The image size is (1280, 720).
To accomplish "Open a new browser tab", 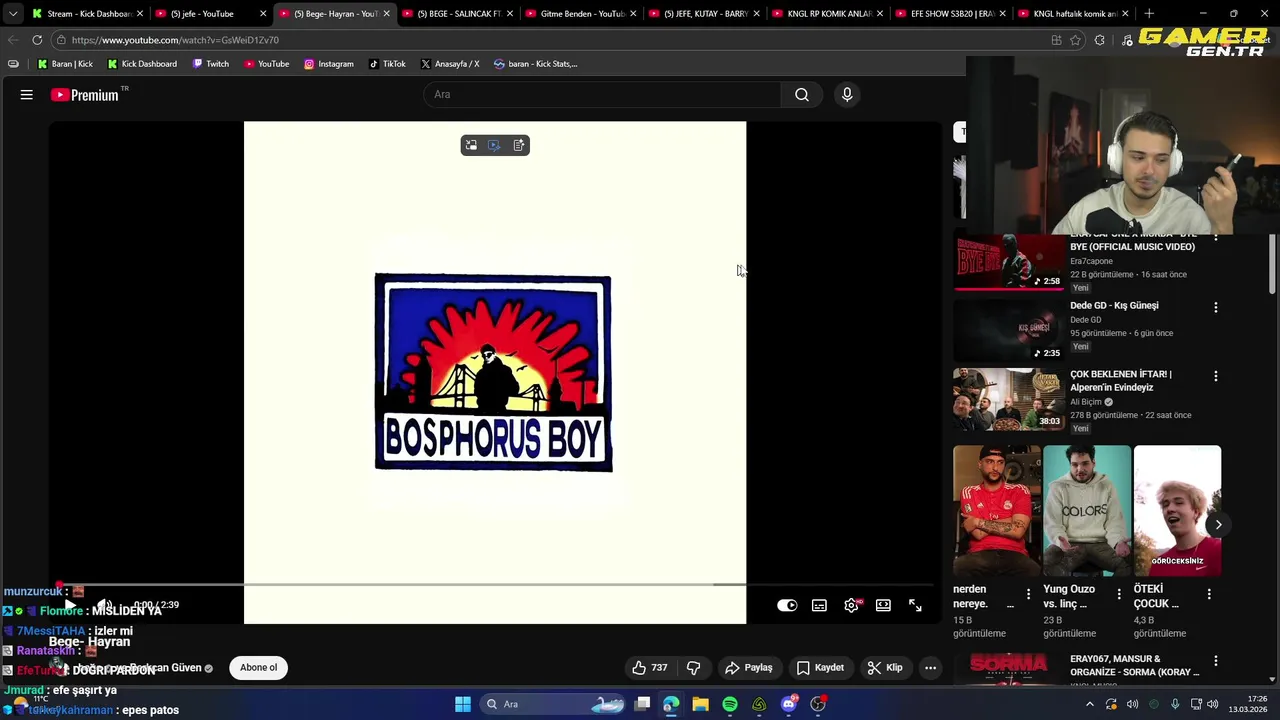I will (1149, 14).
